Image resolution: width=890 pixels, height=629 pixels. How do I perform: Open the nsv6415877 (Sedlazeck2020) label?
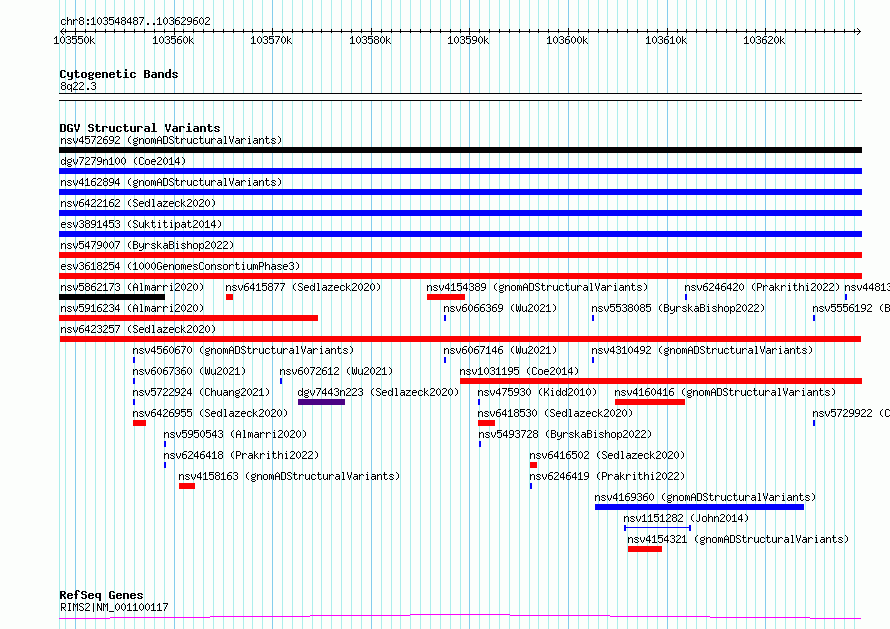click(303, 287)
